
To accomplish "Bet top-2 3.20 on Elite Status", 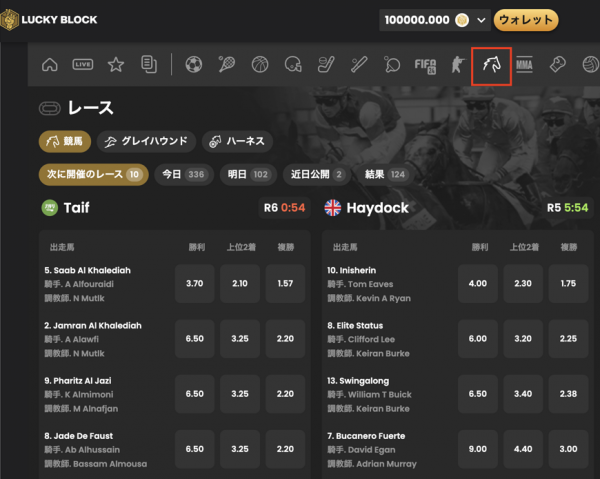I will pos(523,339).
